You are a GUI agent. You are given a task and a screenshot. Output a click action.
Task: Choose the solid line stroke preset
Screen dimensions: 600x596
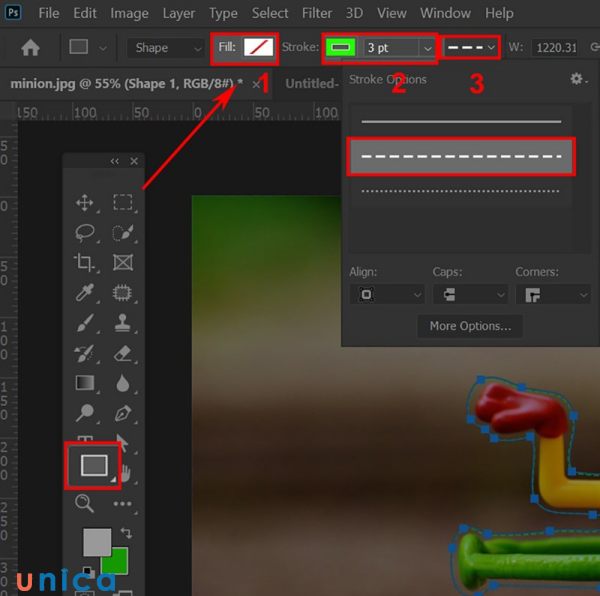461,122
